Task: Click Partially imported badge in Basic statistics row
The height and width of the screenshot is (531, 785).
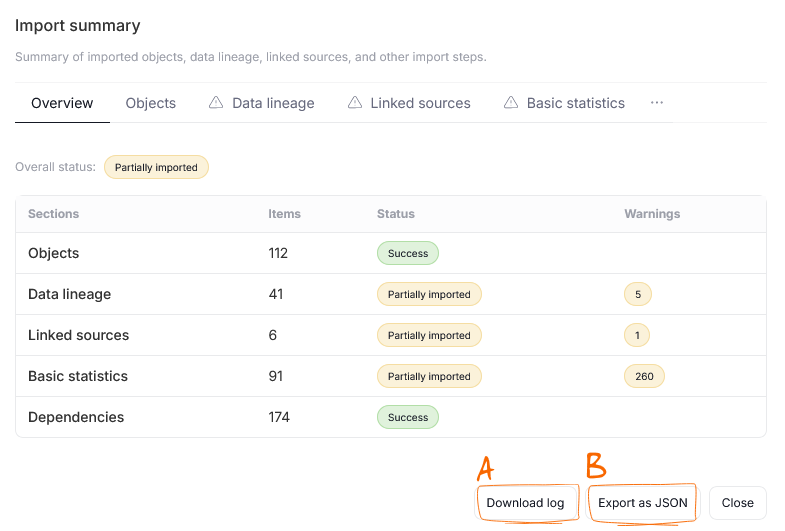Action: [x=429, y=376]
